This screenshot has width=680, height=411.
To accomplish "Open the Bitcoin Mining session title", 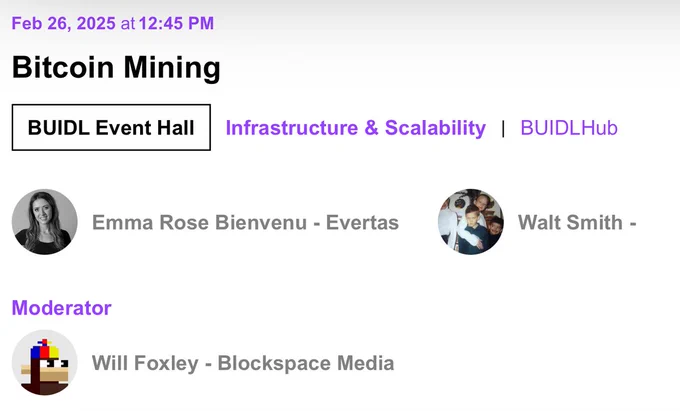I will pos(116,68).
